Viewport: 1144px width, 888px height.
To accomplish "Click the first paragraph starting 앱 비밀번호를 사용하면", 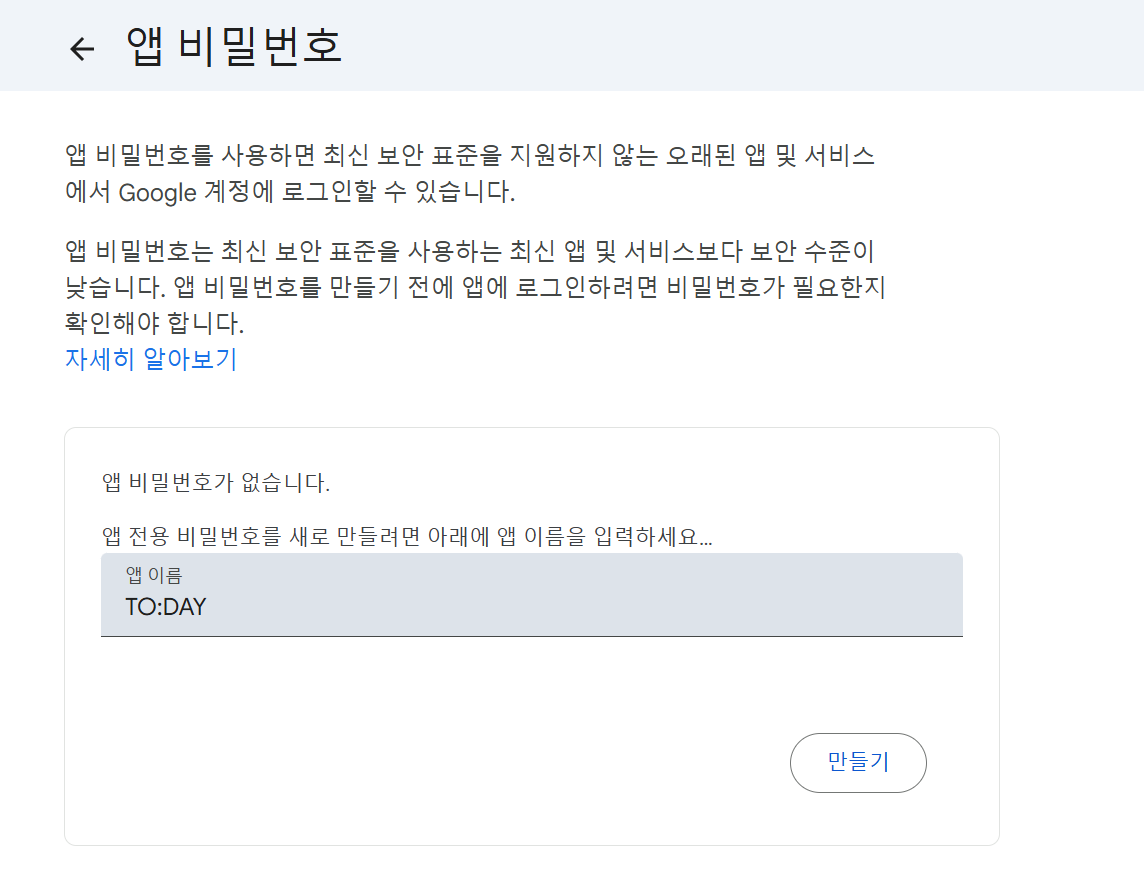I will pos(470,174).
